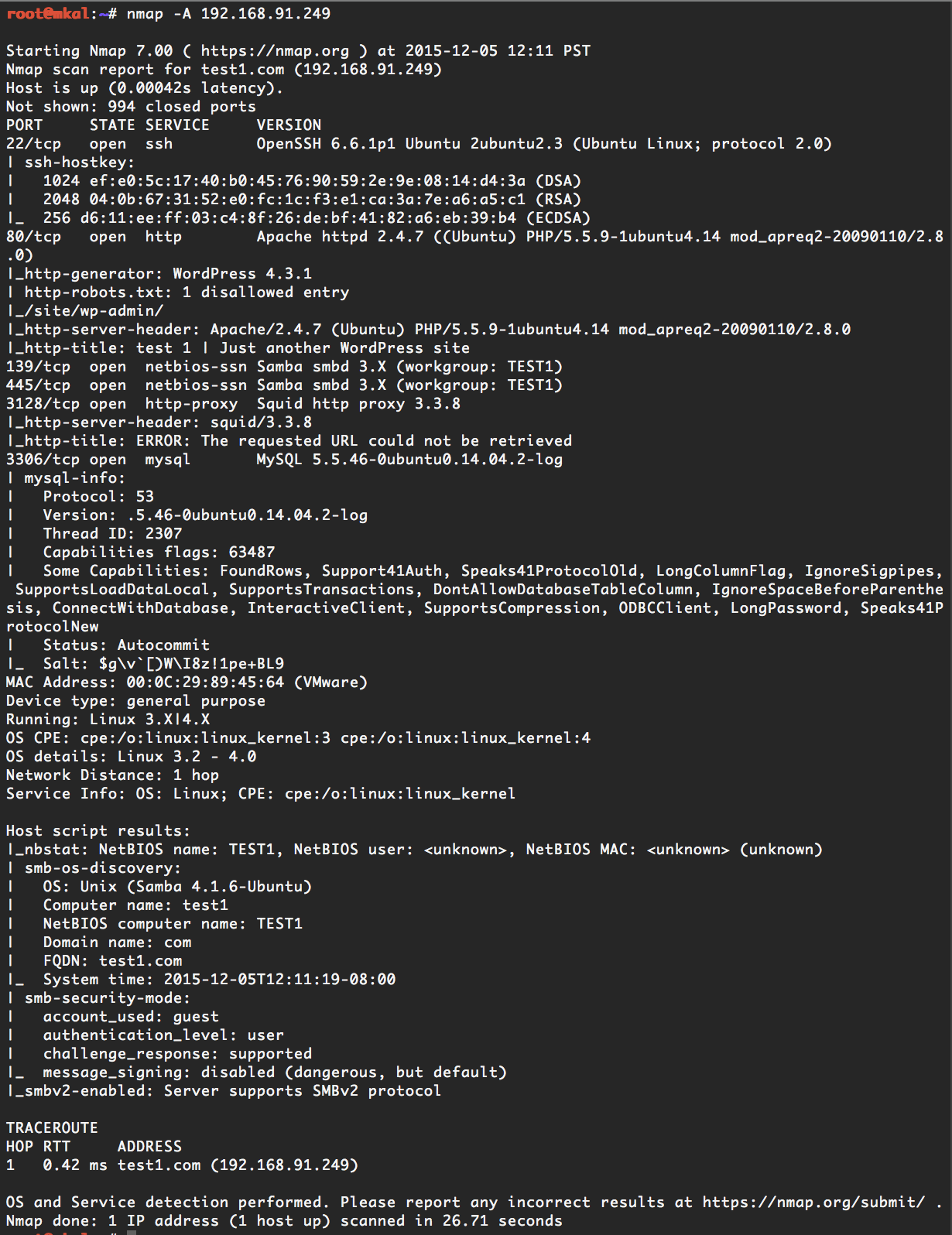Click the https://nmap.org/submit/ report link
952x1235 pixels.
813,1202
